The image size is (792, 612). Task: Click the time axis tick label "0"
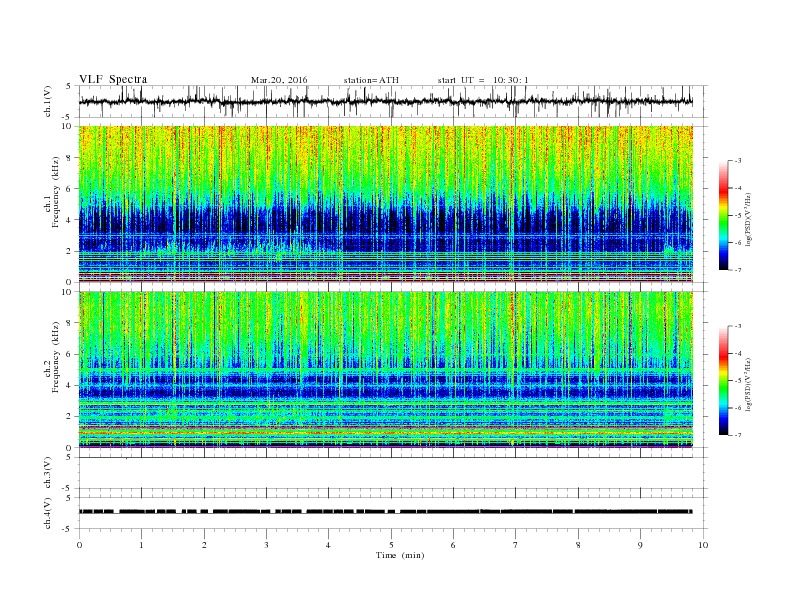[x=79, y=545]
